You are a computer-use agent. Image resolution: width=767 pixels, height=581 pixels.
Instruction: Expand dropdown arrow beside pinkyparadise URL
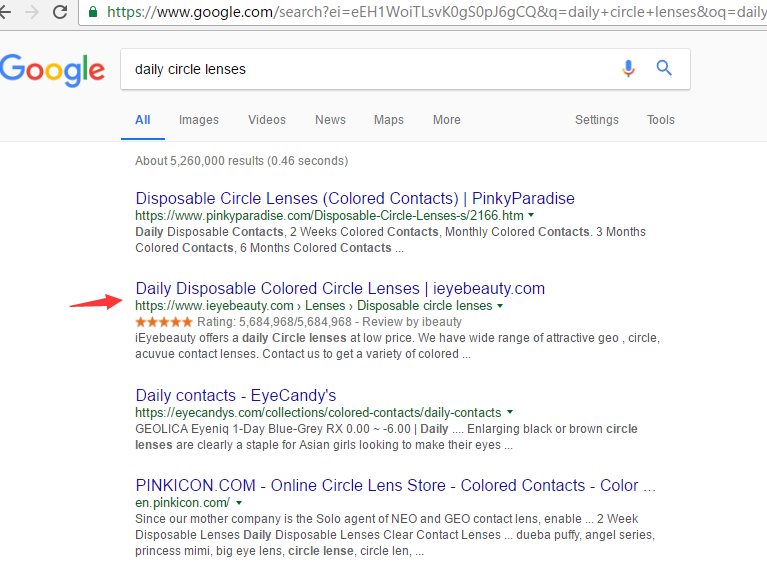tap(531, 215)
